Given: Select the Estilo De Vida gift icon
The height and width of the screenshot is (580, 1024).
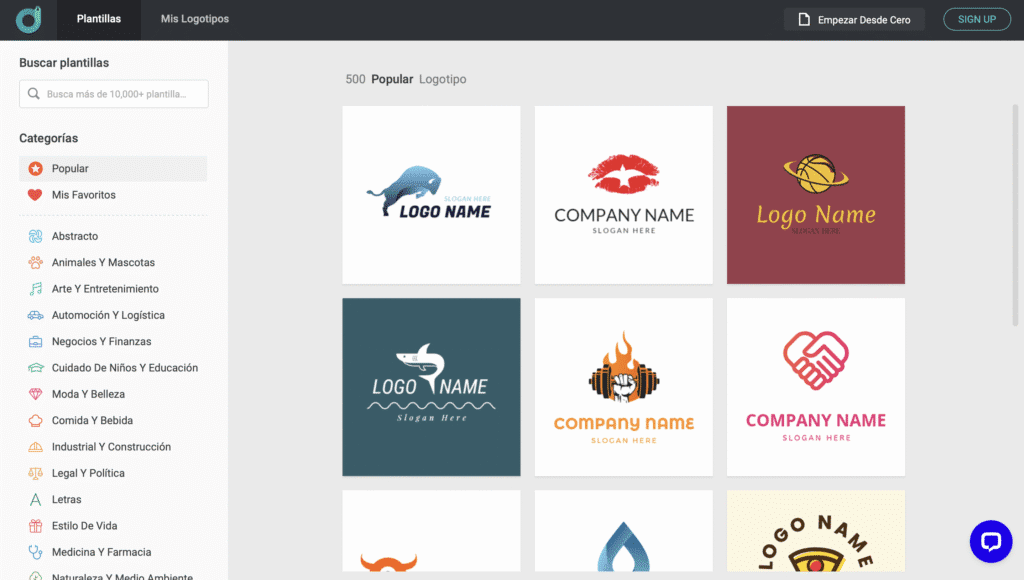Looking at the screenshot, I should tap(35, 526).
